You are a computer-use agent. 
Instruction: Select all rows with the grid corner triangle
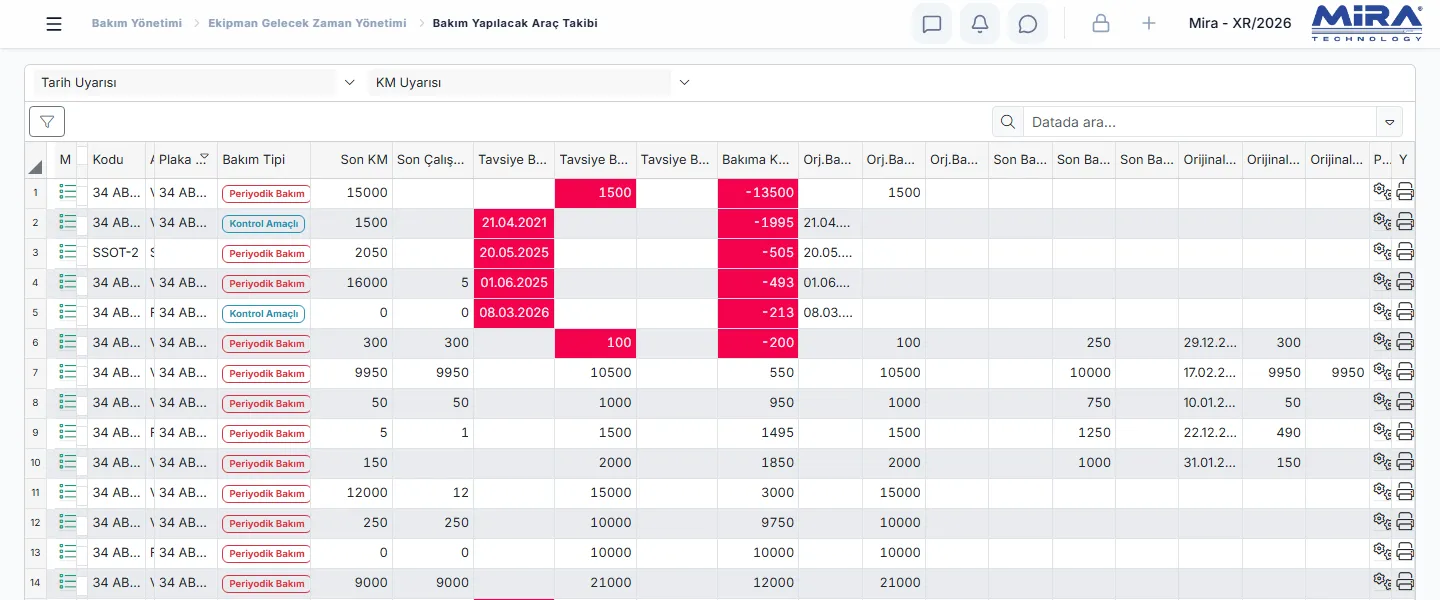point(36,166)
